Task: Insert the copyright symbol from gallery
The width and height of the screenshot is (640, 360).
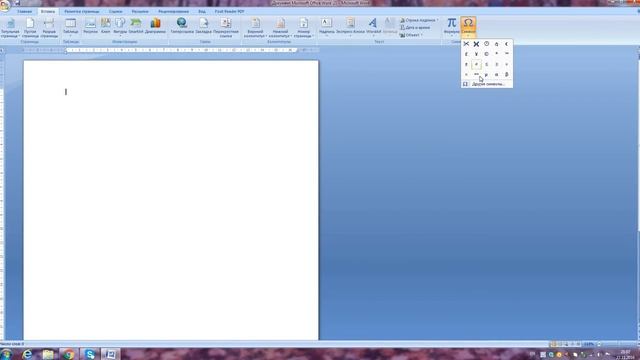Action: pyautogui.click(x=487, y=54)
